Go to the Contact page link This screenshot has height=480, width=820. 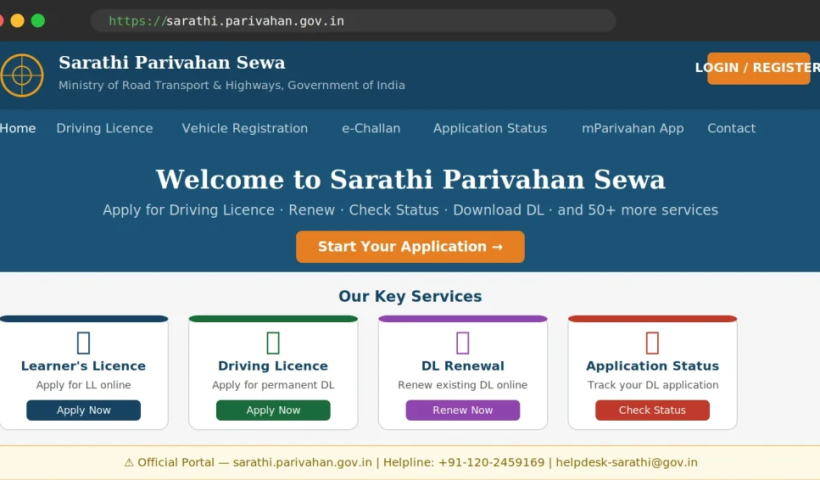tap(731, 128)
